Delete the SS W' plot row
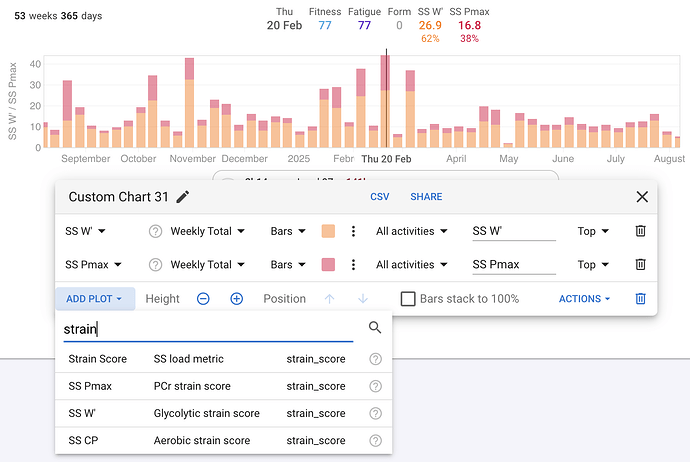The image size is (690, 462). 641,231
